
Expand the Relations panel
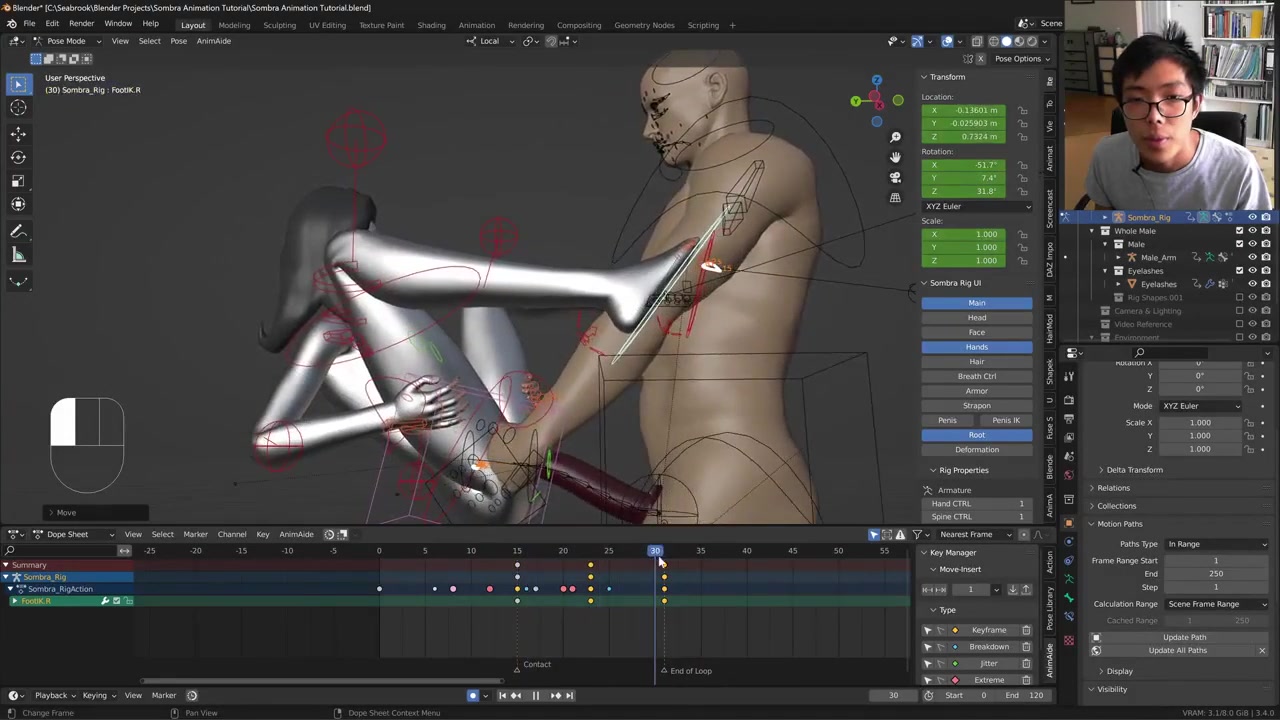click(1113, 488)
